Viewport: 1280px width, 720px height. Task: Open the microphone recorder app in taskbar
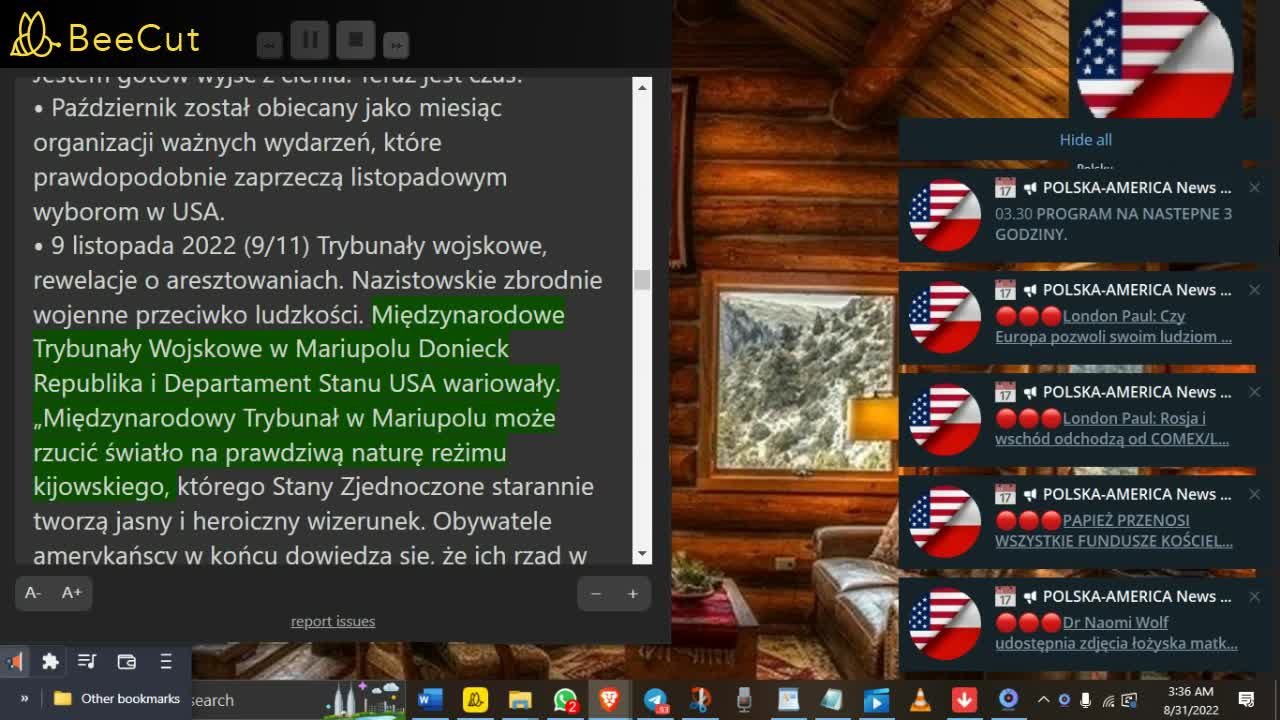pos(744,700)
